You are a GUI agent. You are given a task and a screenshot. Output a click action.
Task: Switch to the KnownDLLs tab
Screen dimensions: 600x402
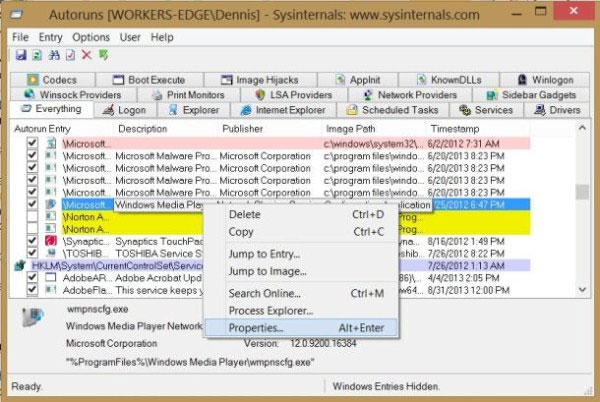449,80
